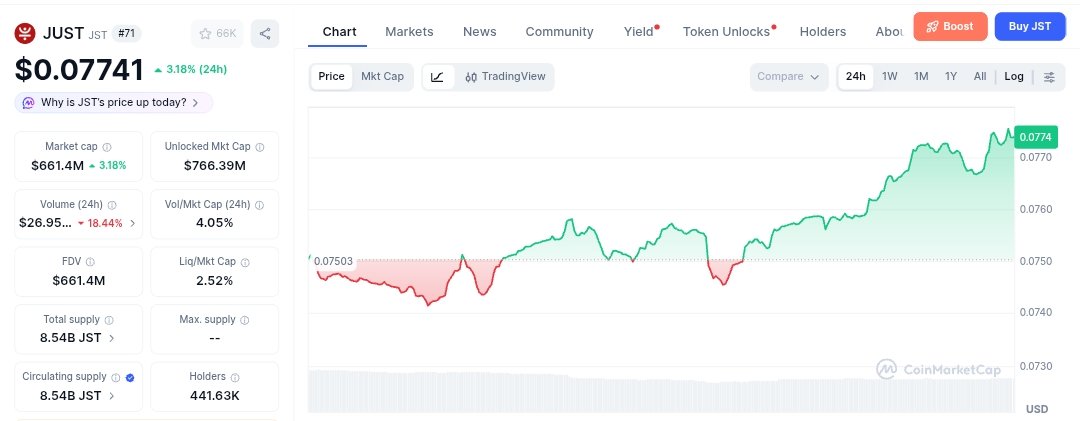Click the AI icon in price question
The image size is (1080, 421).
coord(28,103)
